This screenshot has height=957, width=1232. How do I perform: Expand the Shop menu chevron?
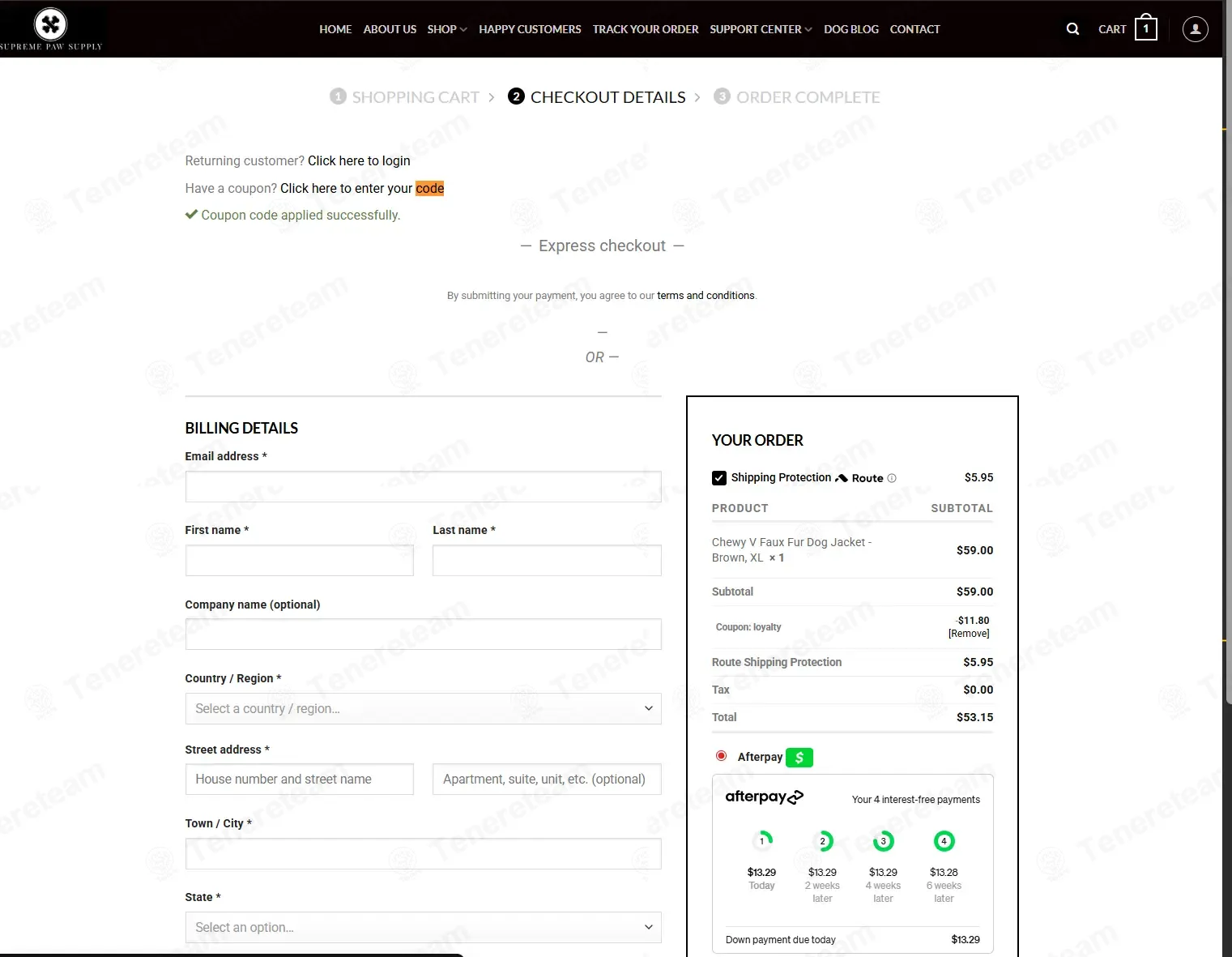tap(463, 29)
